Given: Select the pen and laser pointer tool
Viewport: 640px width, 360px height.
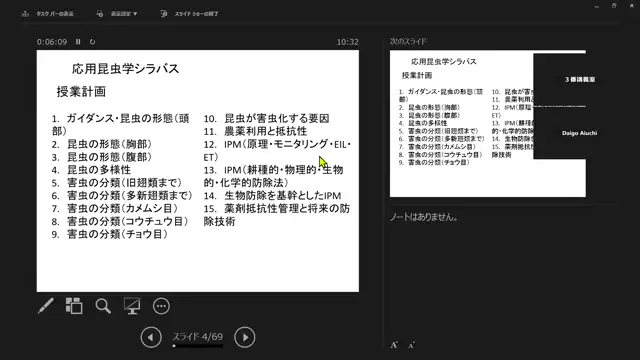Looking at the screenshot, I should 46,306.
